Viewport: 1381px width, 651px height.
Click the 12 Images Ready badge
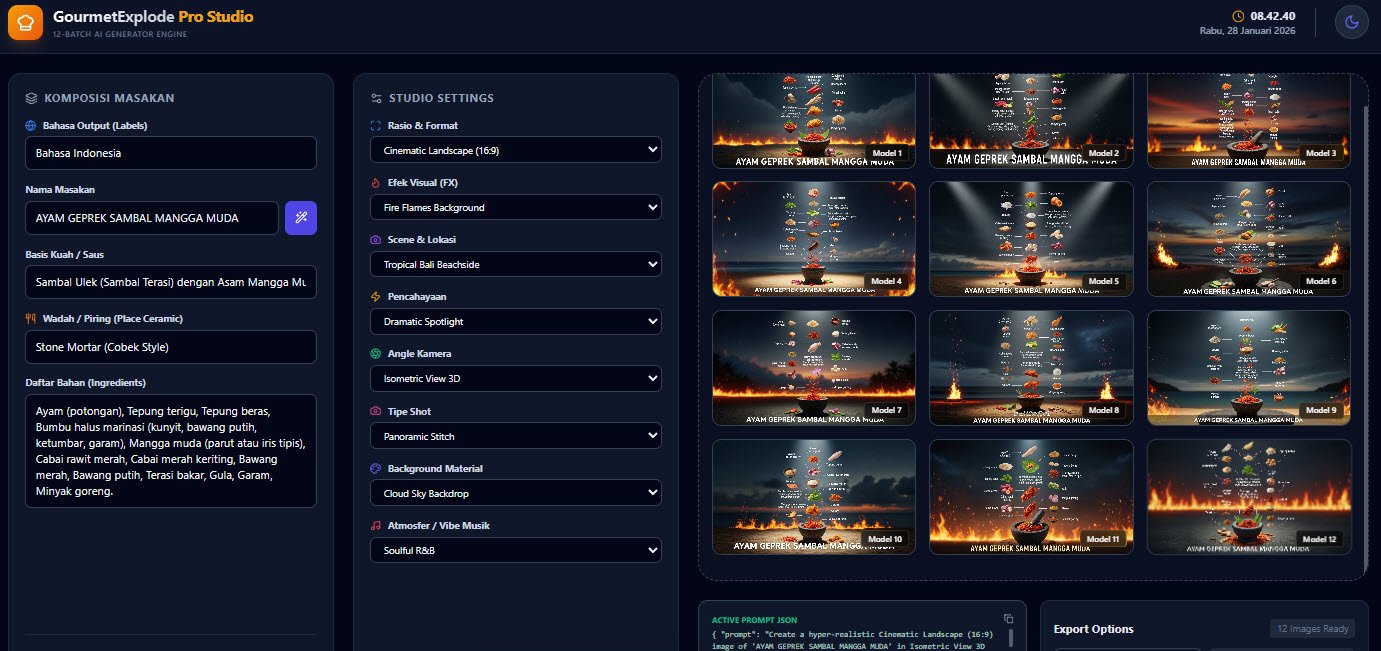point(1312,629)
